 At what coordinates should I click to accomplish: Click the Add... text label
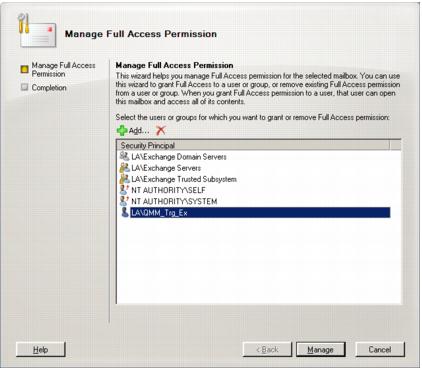pos(139,130)
